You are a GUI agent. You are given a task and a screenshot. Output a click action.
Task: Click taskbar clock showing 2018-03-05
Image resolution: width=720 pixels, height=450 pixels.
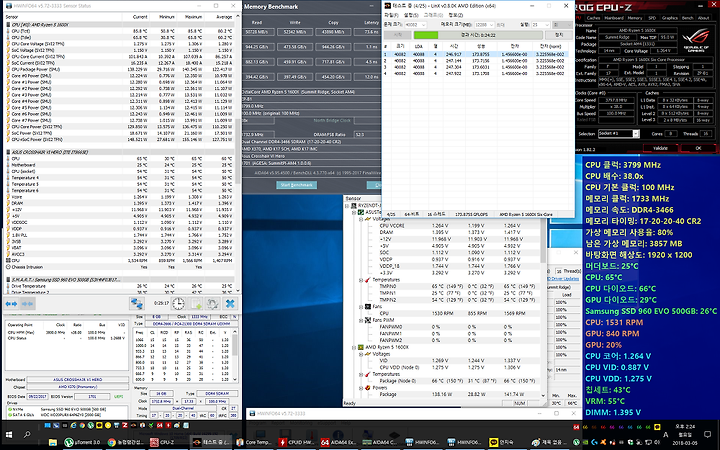(685, 434)
